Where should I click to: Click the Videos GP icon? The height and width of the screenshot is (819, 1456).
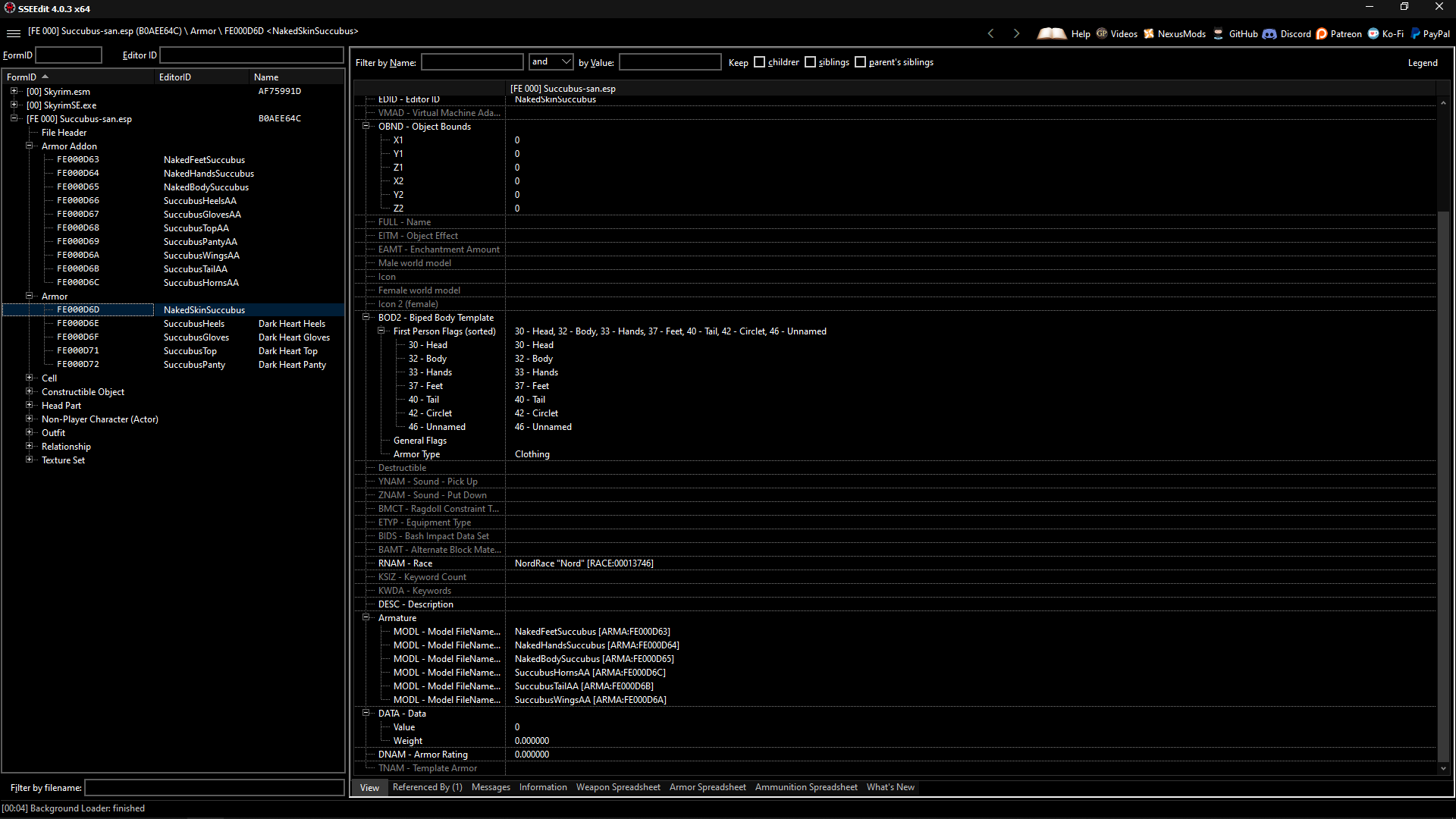[x=1101, y=33]
